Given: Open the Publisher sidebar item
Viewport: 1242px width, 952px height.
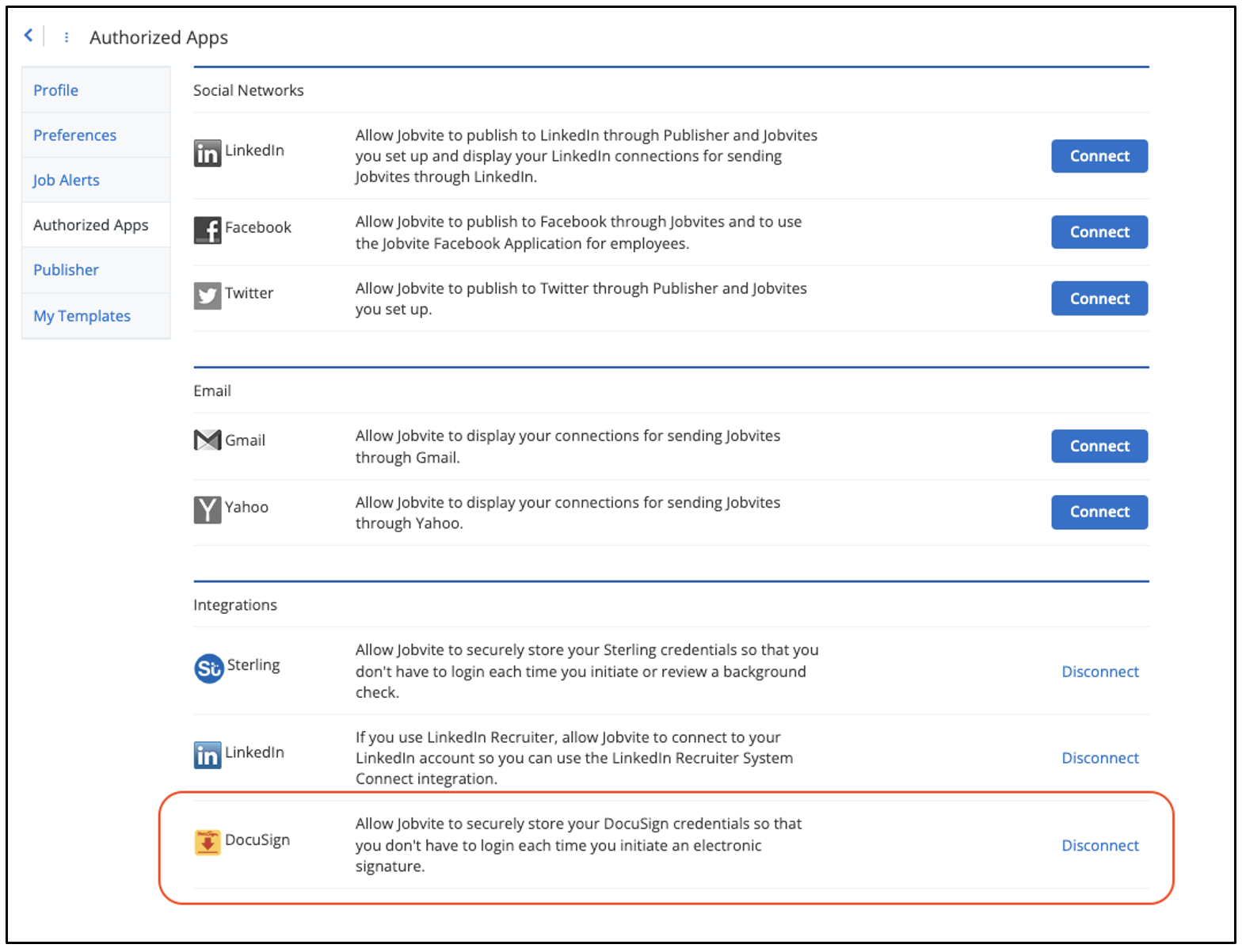Looking at the screenshot, I should pyautogui.click(x=66, y=270).
